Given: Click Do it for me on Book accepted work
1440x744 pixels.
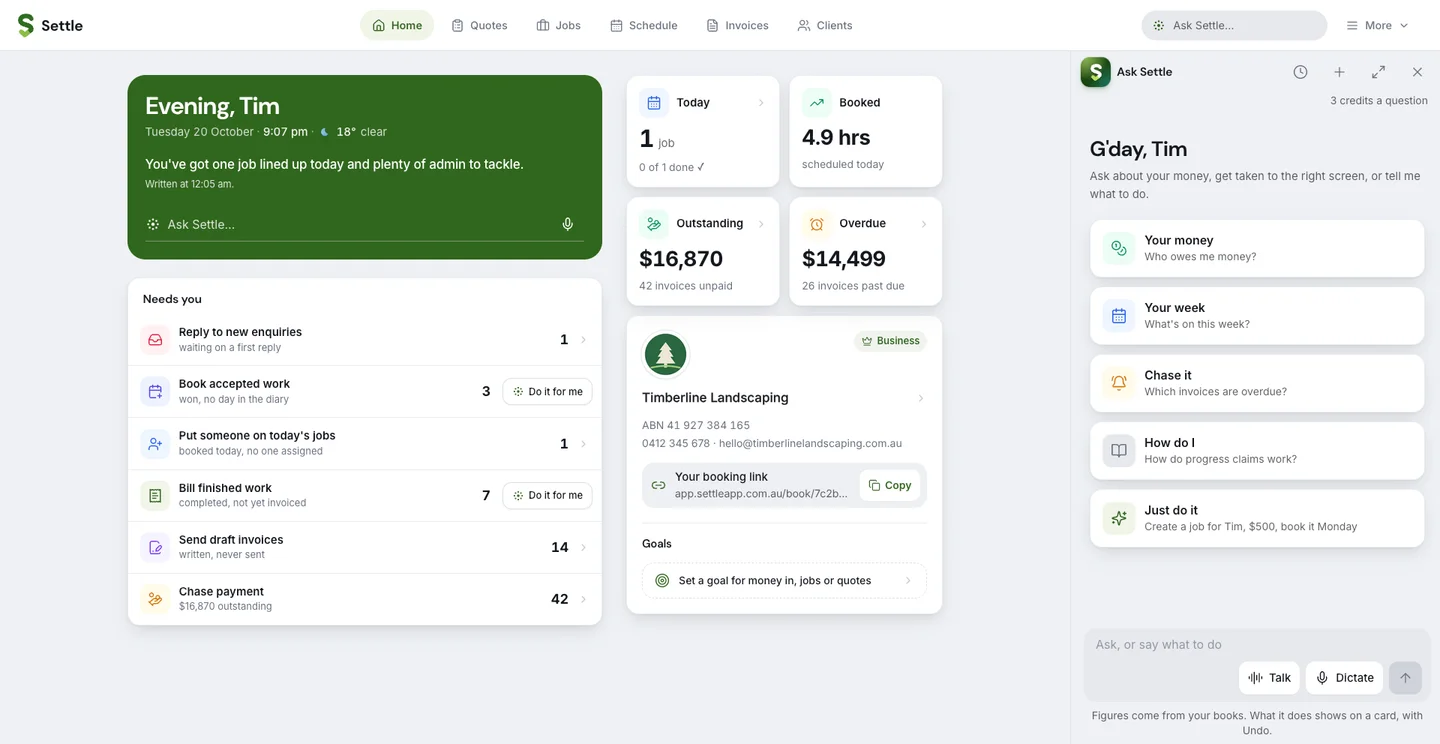Looking at the screenshot, I should pyautogui.click(x=547, y=392).
